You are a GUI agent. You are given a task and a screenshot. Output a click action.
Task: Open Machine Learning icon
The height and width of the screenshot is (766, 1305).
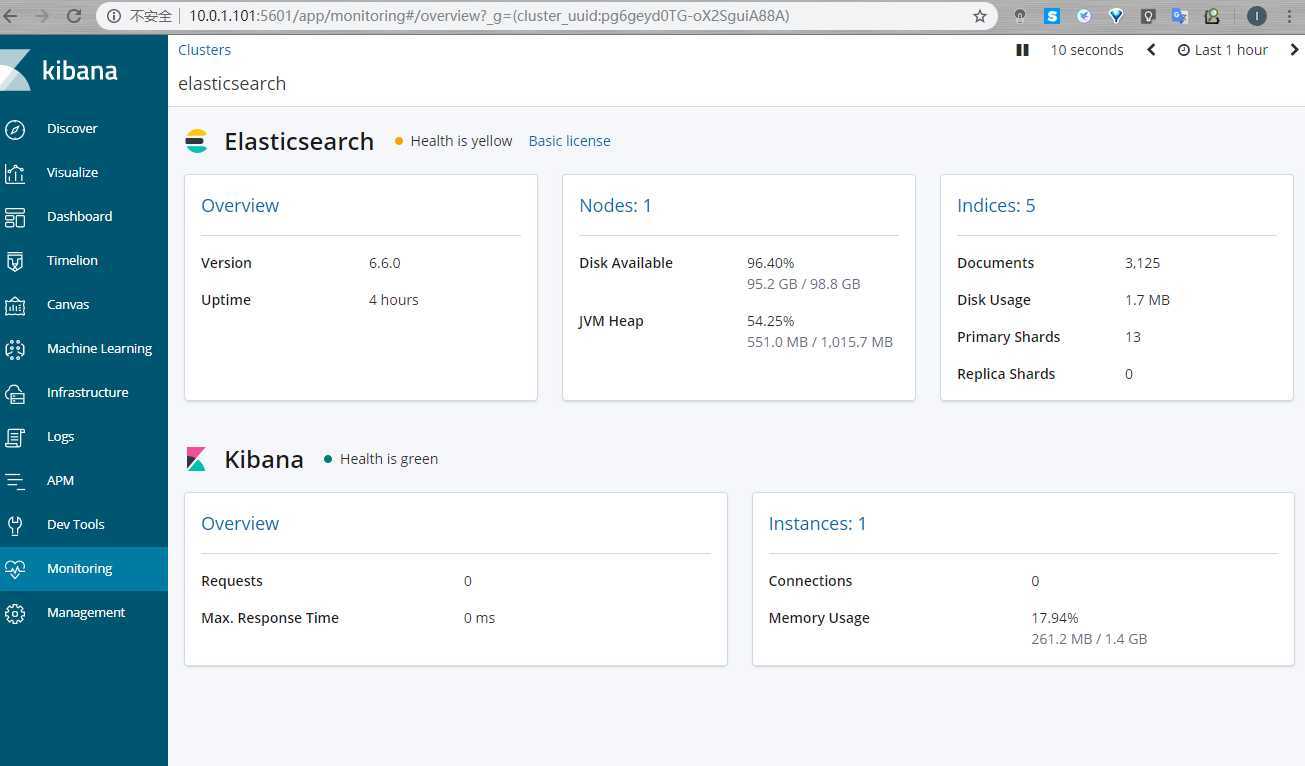(15, 349)
